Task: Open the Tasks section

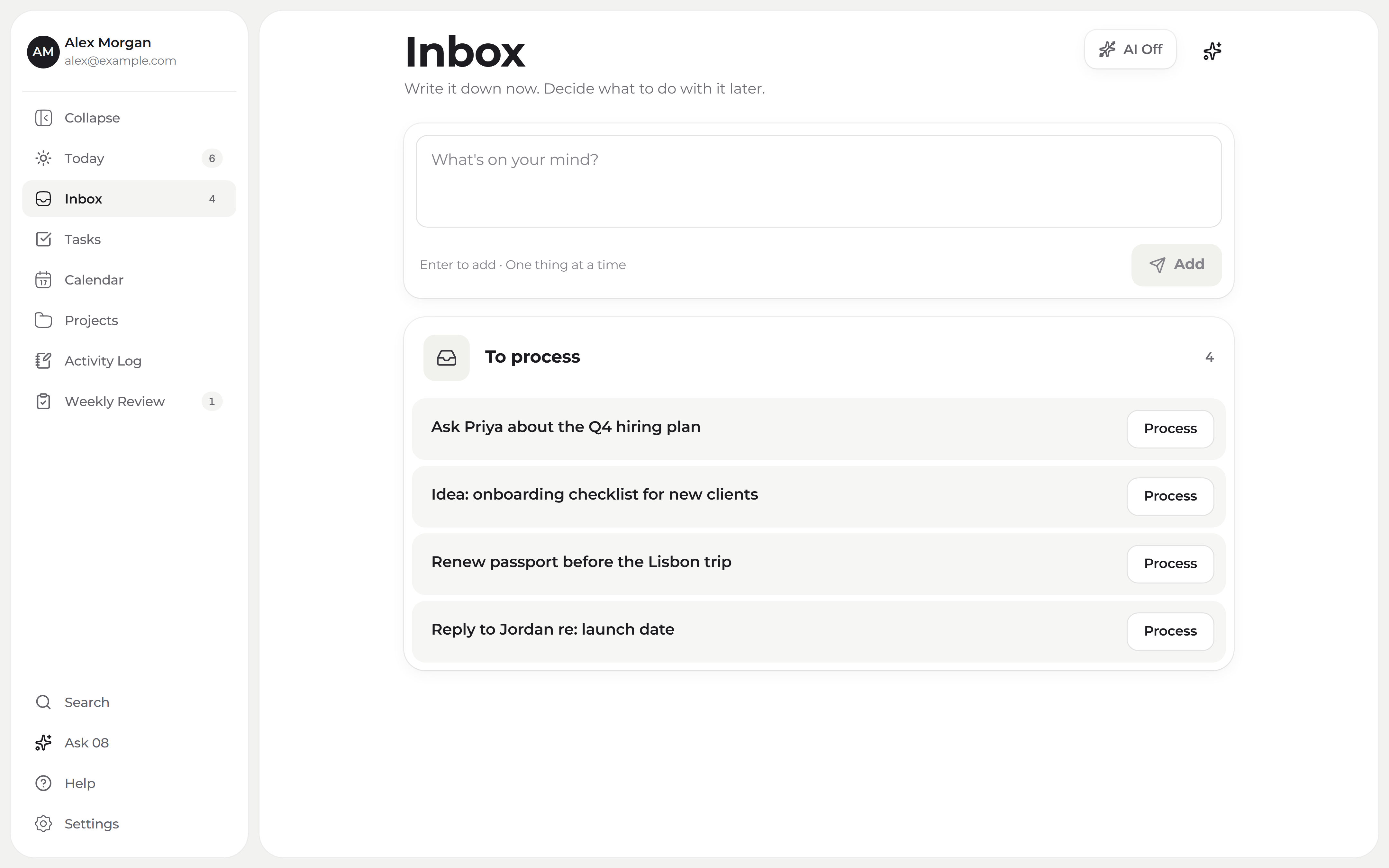Action: 129,240
